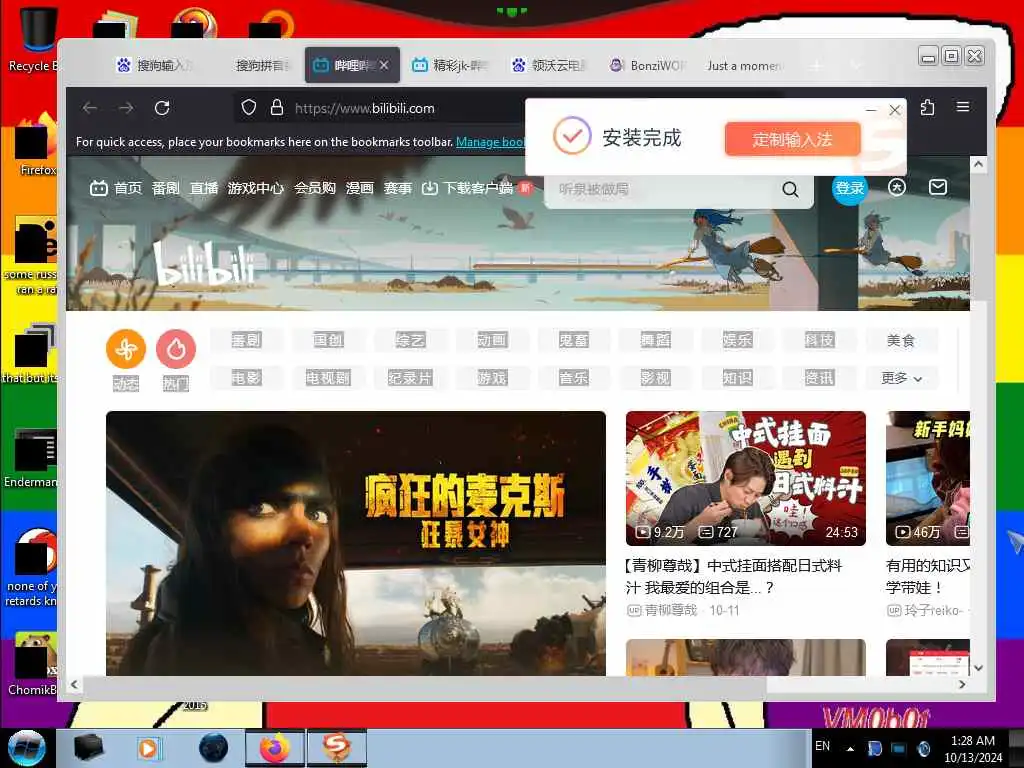Open the 疯狂的麦克斯 featured banner
The width and height of the screenshot is (1024, 768).
pyautogui.click(x=356, y=543)
